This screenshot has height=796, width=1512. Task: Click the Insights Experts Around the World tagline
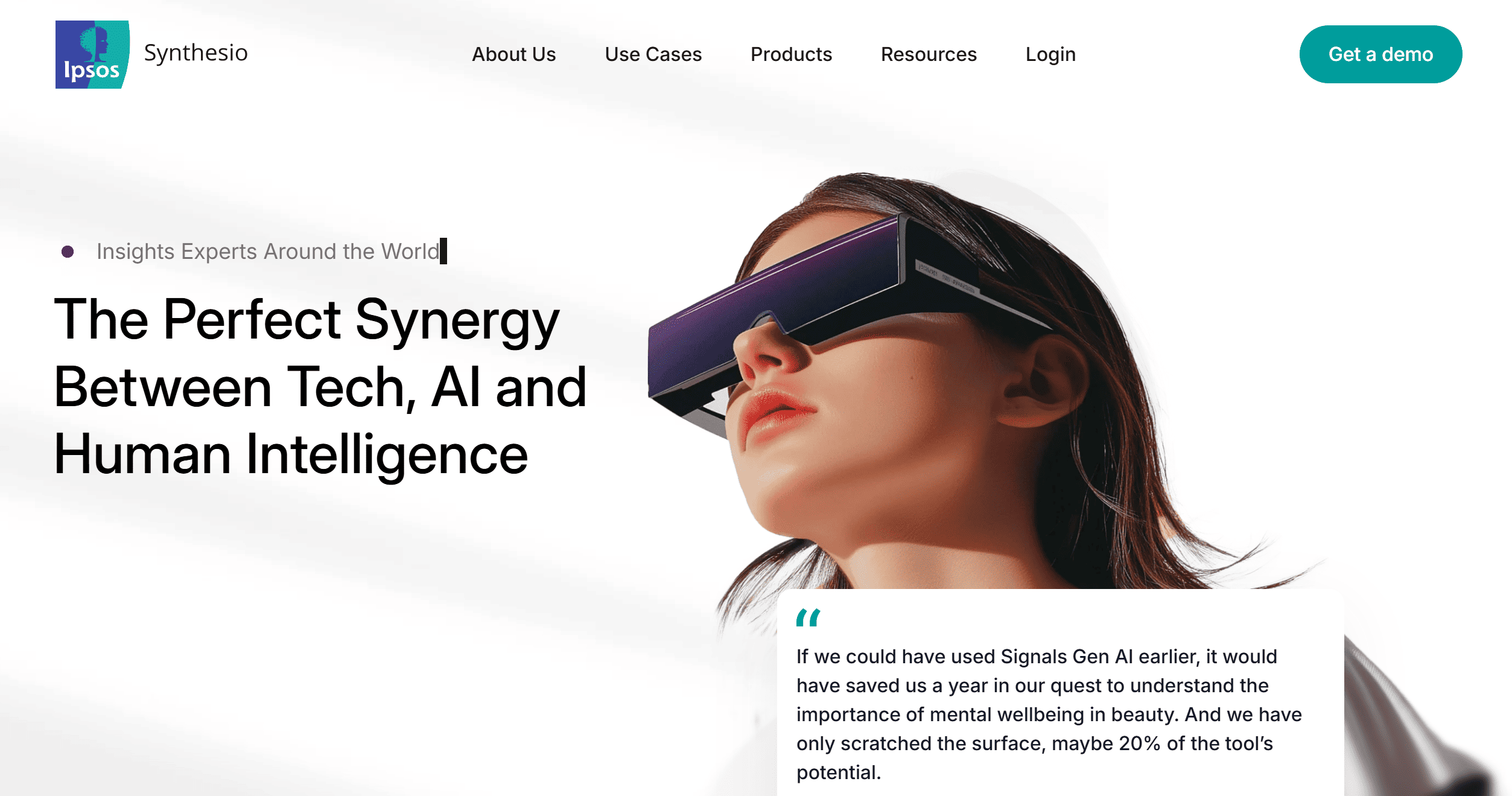pos(268,251)
